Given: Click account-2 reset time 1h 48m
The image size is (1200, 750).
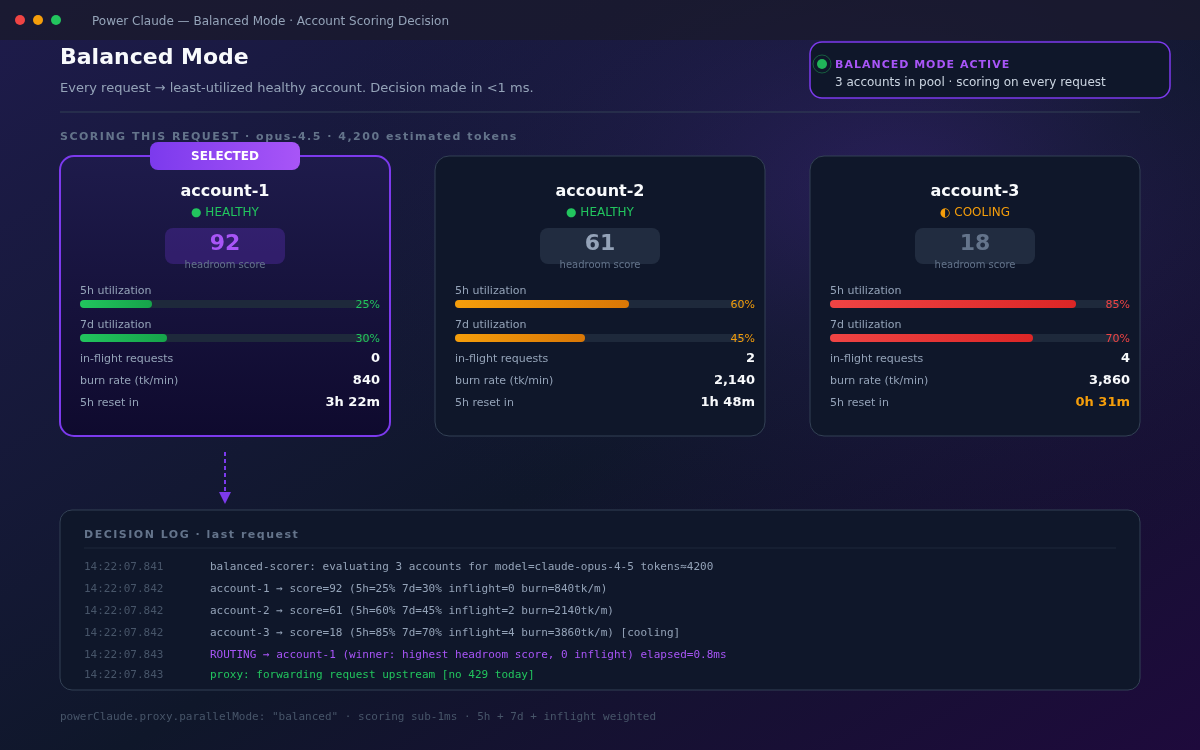Looking at the screenshot, I should [727, 402].
